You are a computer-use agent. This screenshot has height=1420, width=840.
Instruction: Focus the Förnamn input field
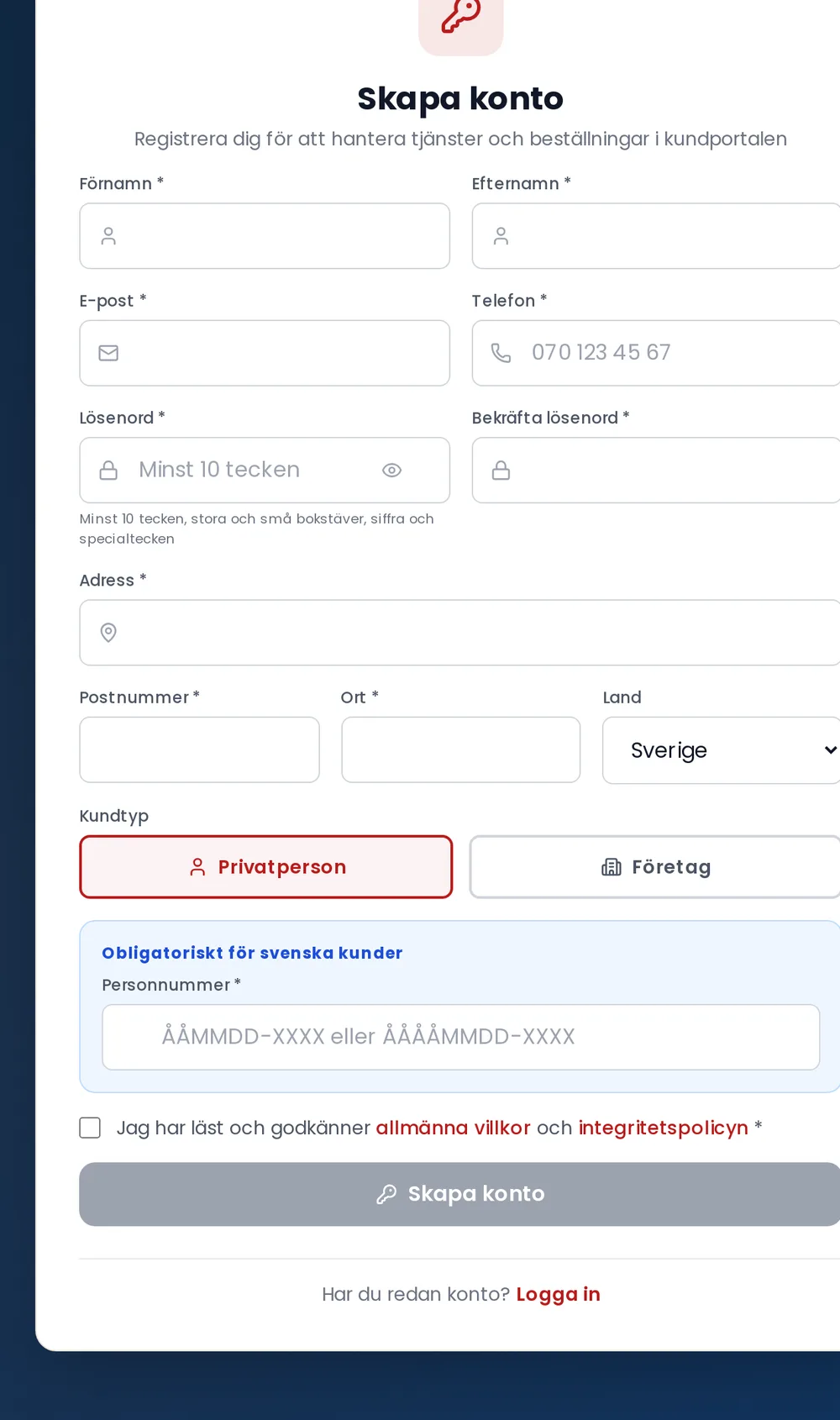pyautogui.click(x=265, y=236)
